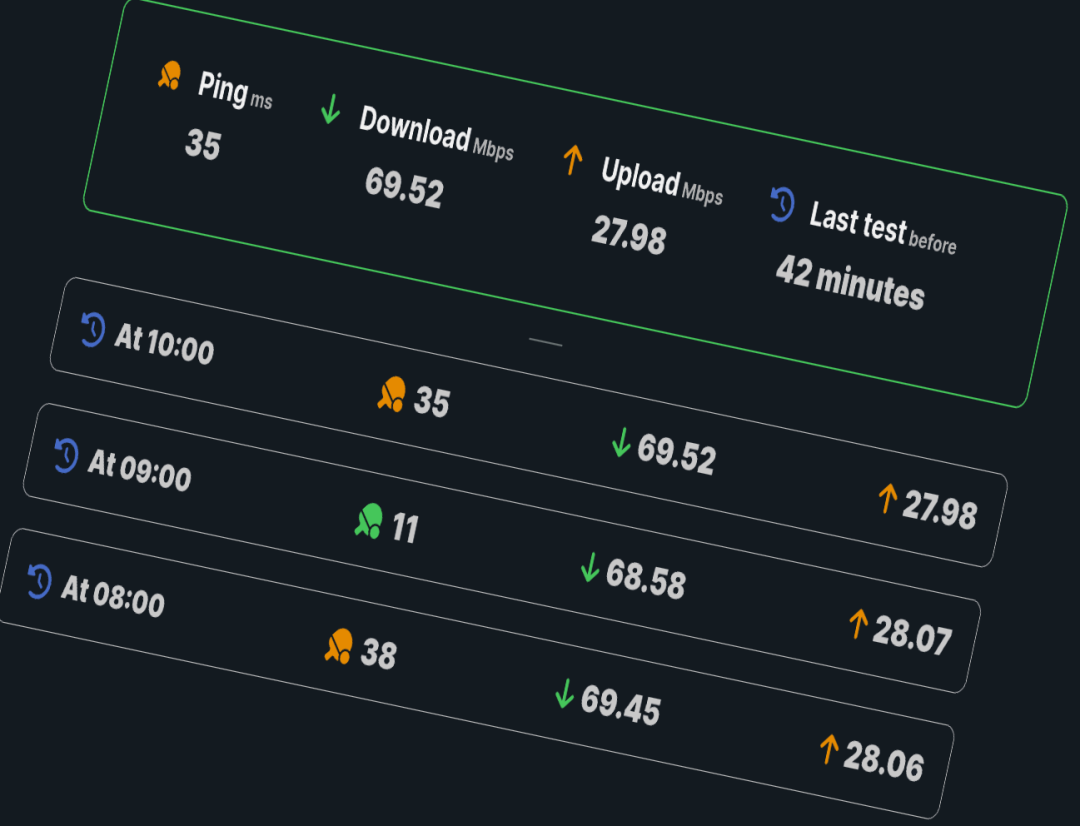1080x826 pixels.
Task: Click the history clock icon at 10:00
Action: 92,329
